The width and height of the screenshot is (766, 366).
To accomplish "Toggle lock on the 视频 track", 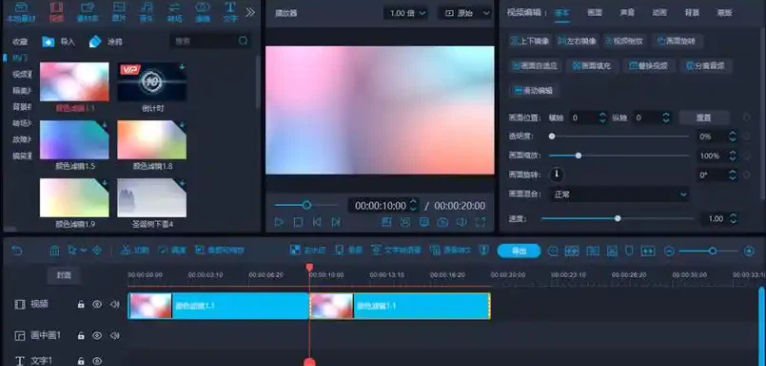I will click(x=81, y=304).
